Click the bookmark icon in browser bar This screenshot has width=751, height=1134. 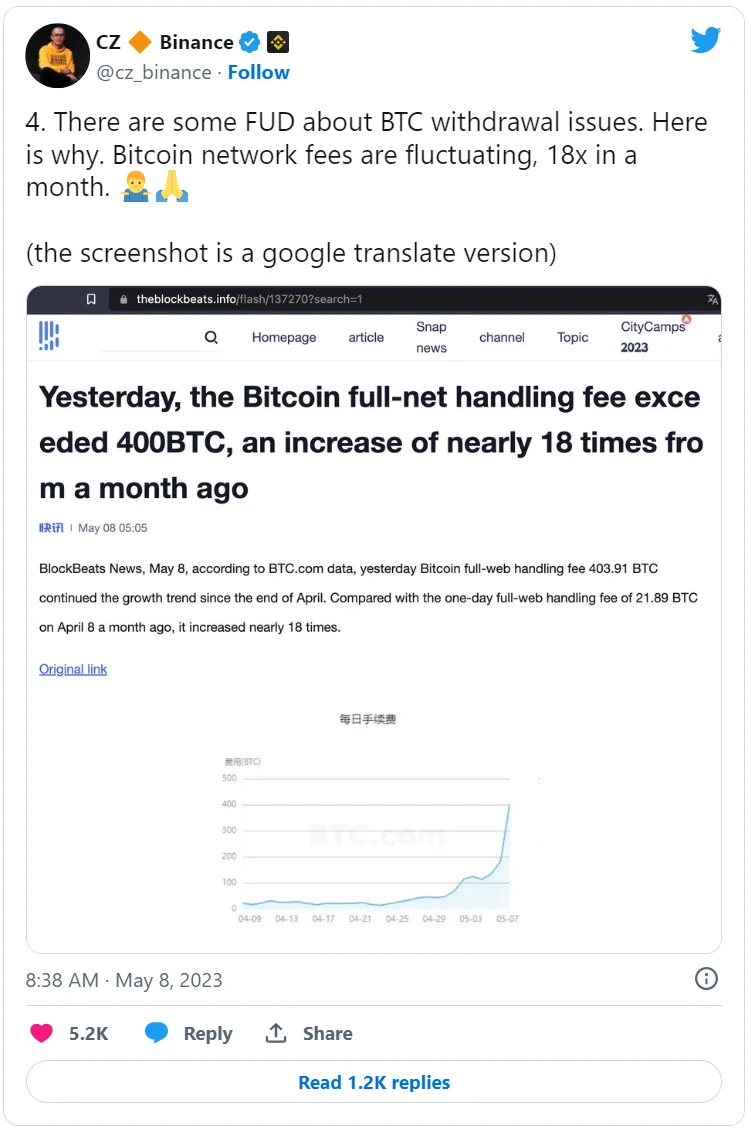(x=91, y=299)
